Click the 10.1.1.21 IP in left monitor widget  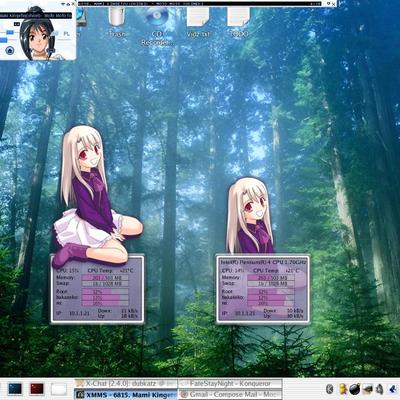(x=79, y=313)
